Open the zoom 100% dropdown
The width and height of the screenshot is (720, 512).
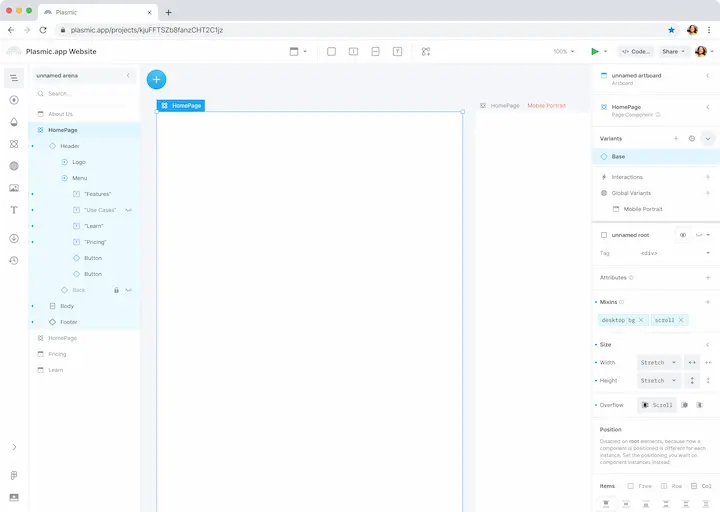[x=564, y=51]
